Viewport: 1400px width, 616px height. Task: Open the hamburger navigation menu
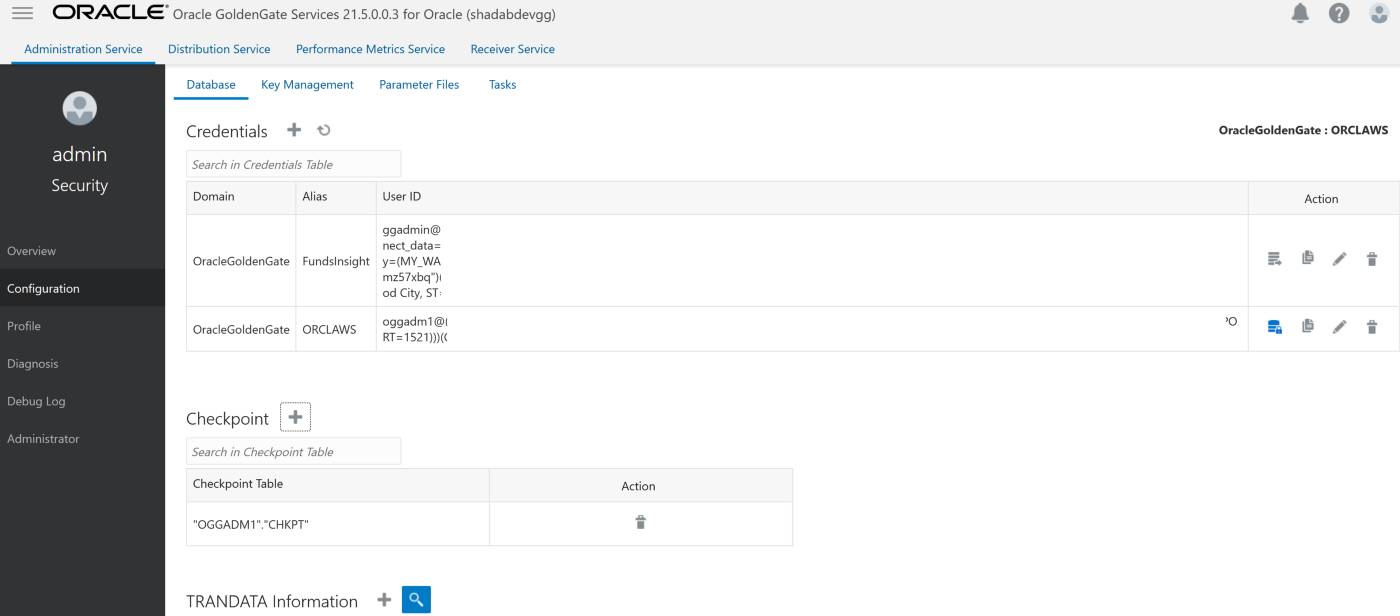22,13
